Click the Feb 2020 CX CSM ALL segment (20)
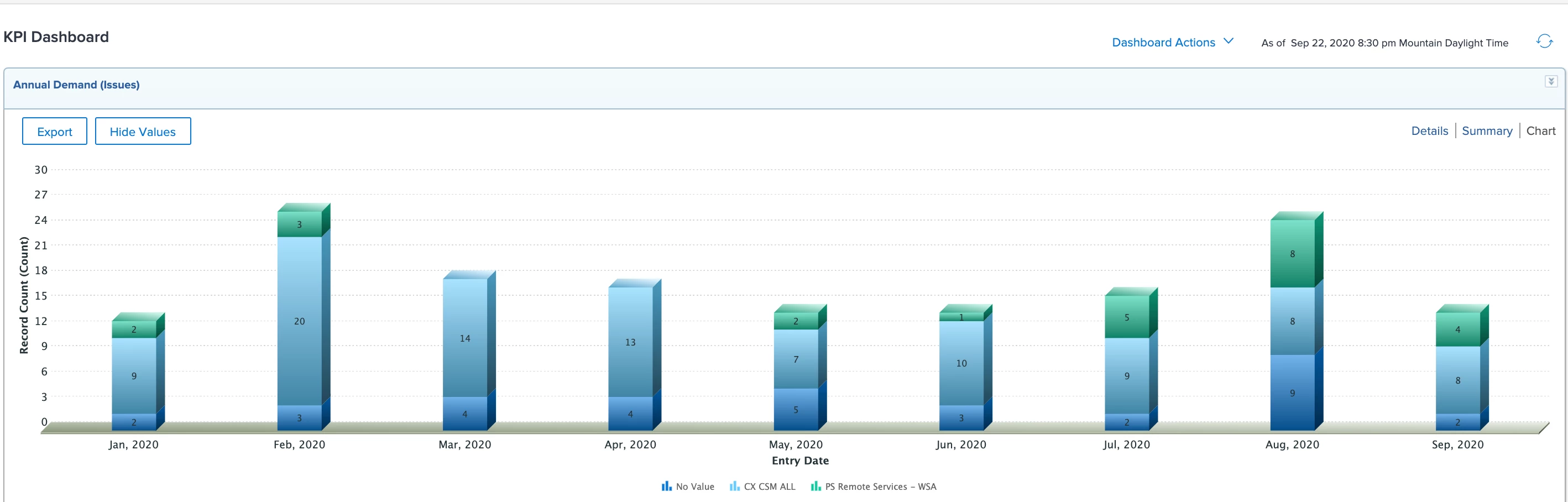The width and height of the screenshot is (1568, 502). pos(299,321)
